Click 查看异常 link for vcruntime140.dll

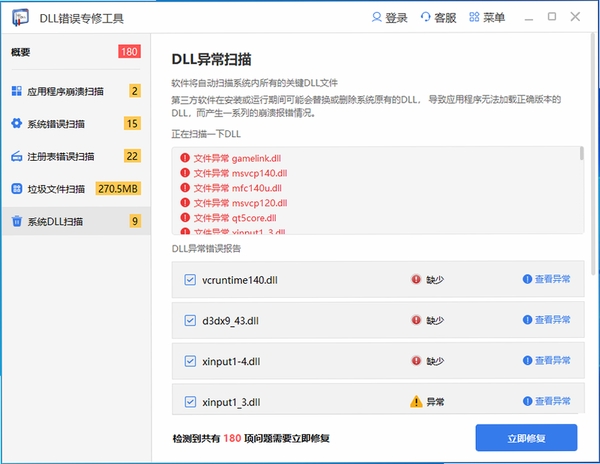pos(552,279)
